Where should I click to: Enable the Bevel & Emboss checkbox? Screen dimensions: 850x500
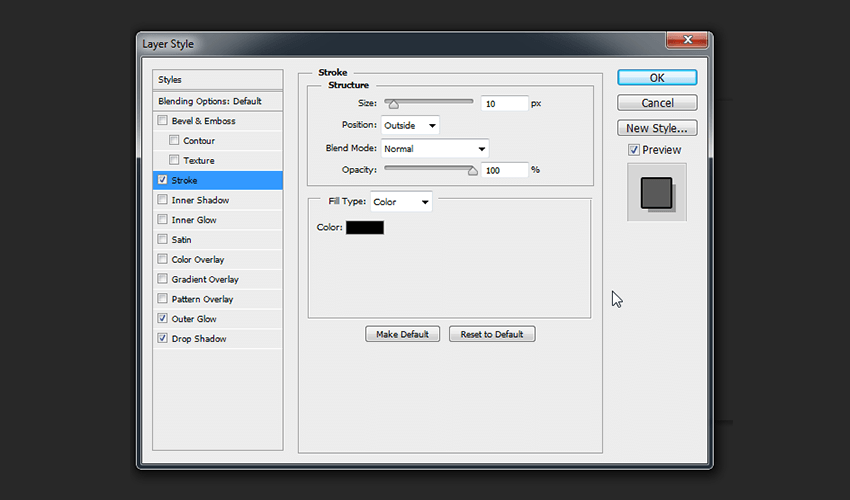pos(162,120)
